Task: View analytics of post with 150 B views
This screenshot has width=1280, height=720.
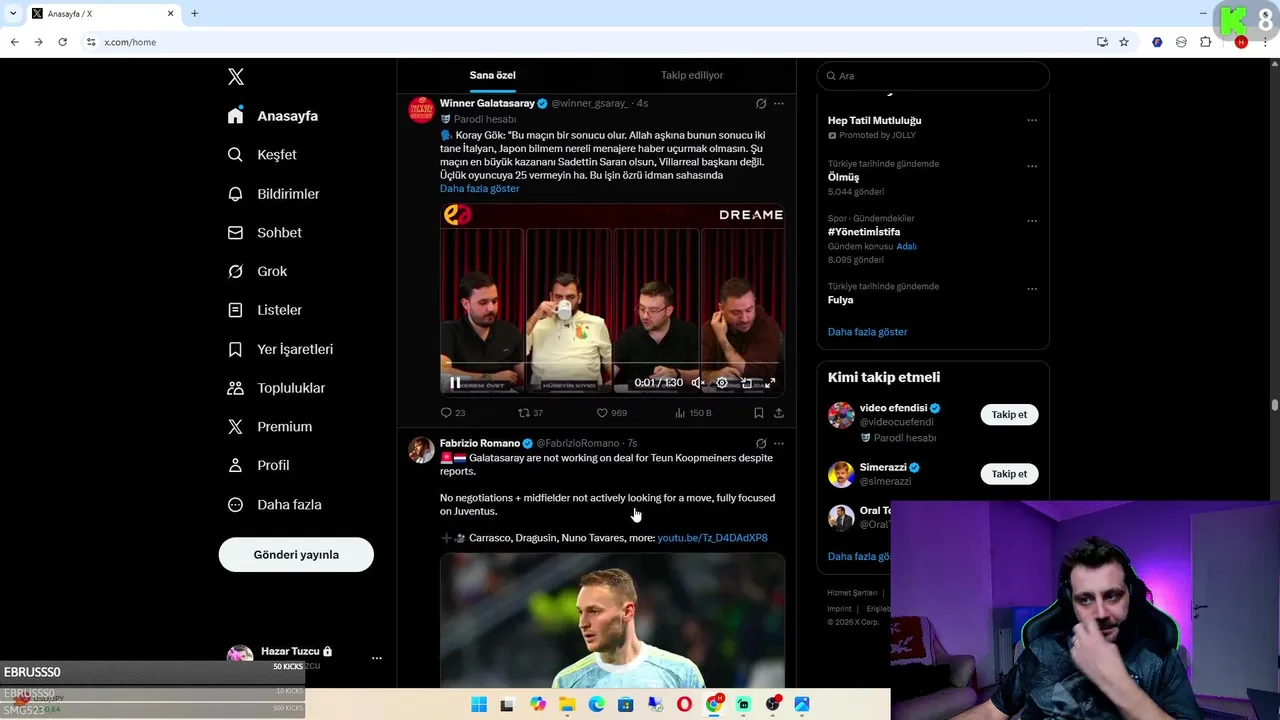Action: pos(693,413)
